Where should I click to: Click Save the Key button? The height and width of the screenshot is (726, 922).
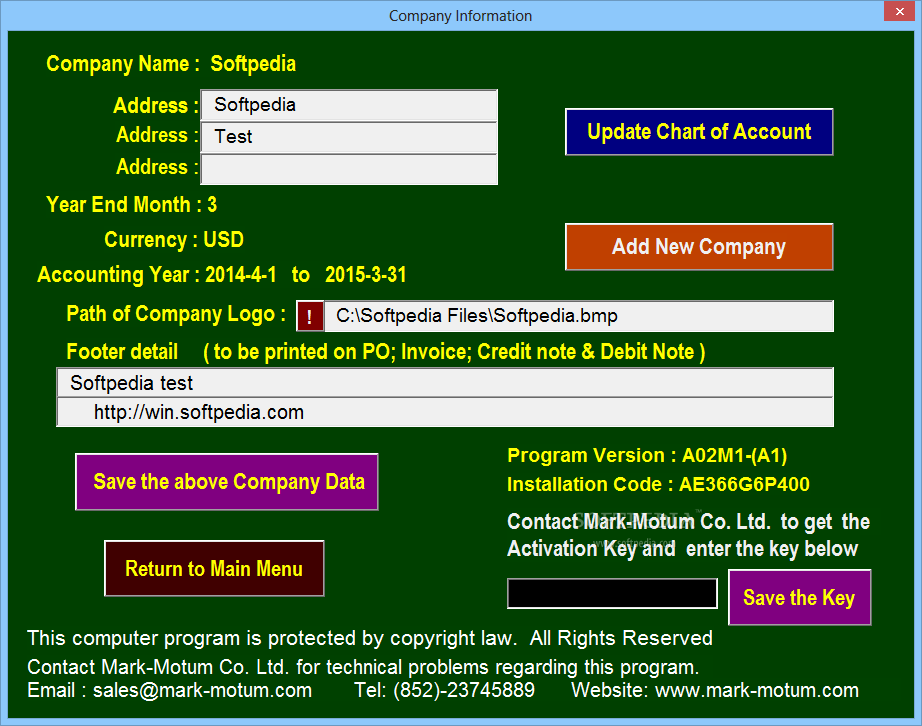(x=799, y=597)
